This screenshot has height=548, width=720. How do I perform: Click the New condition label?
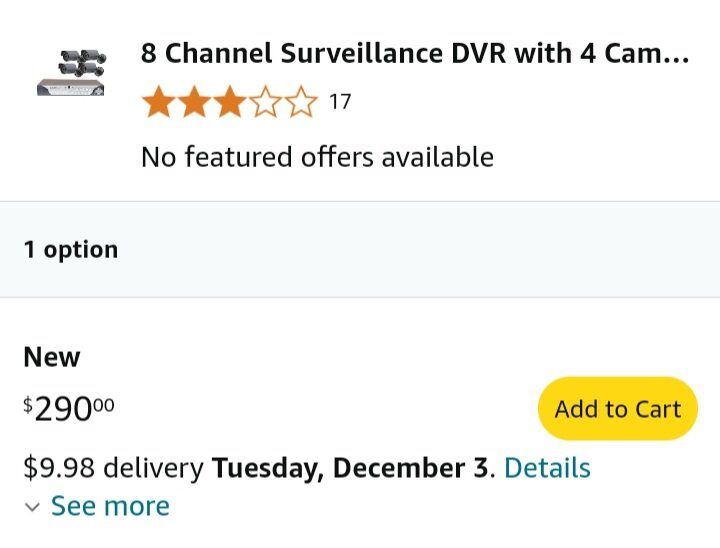point(52,357)
